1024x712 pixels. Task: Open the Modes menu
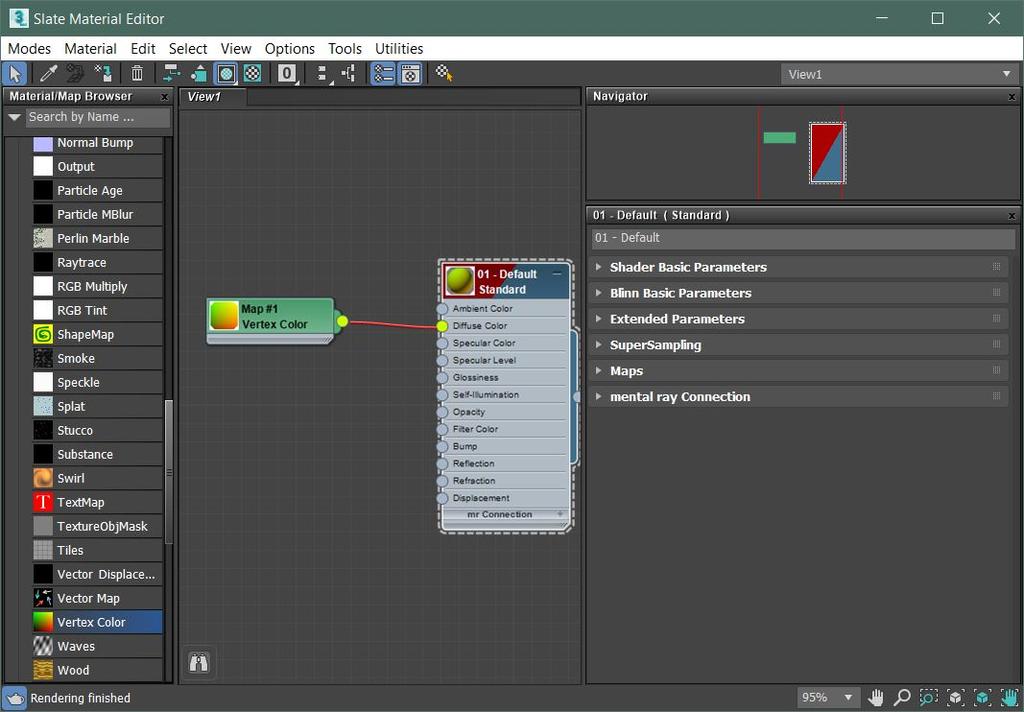29,49
